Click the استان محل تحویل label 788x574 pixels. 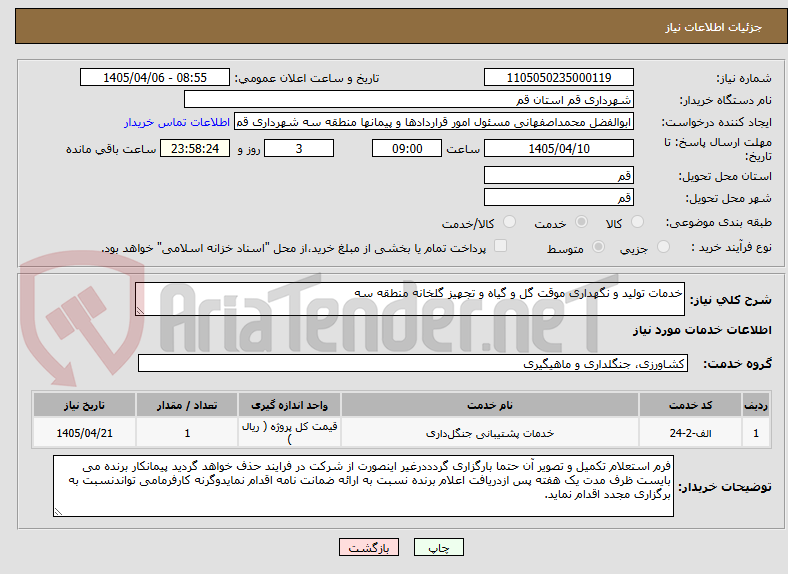[725, 176]
